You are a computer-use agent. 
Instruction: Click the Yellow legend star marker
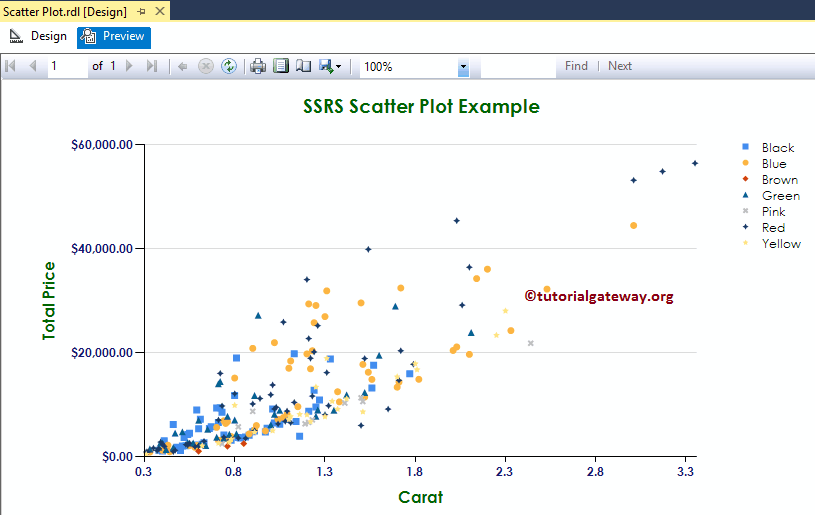click(x=745, y=243)
